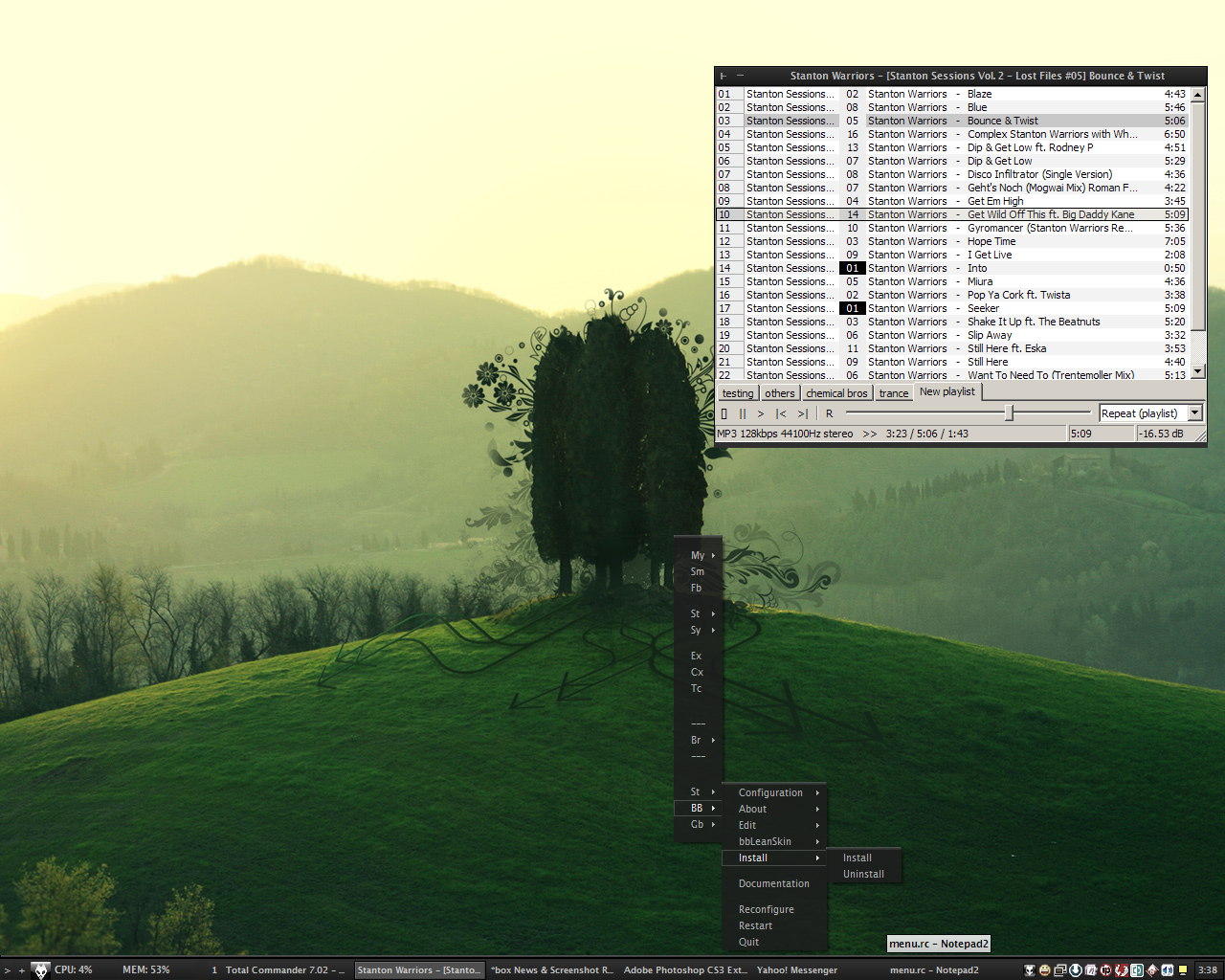Viewport: 1225px width, 980px height.
Task: Select Uninstall in the Install submenu
Action: 863,874
